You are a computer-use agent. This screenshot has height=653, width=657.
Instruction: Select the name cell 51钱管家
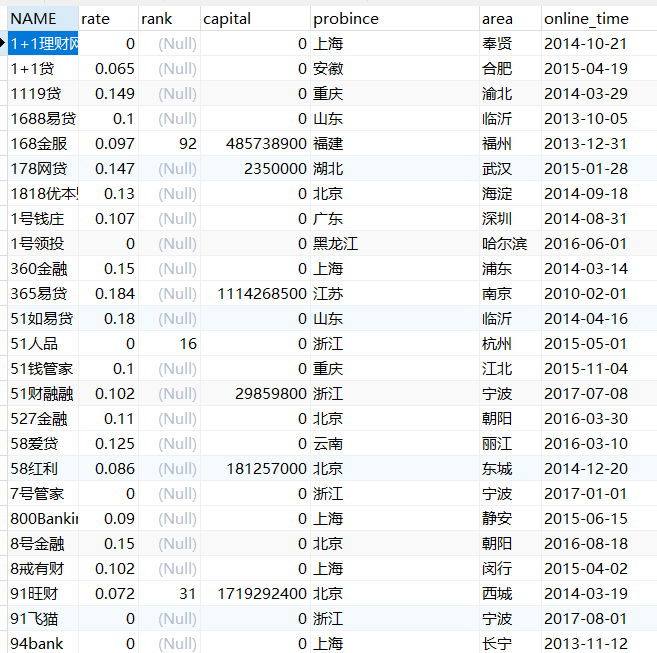(x=43, y=369)
